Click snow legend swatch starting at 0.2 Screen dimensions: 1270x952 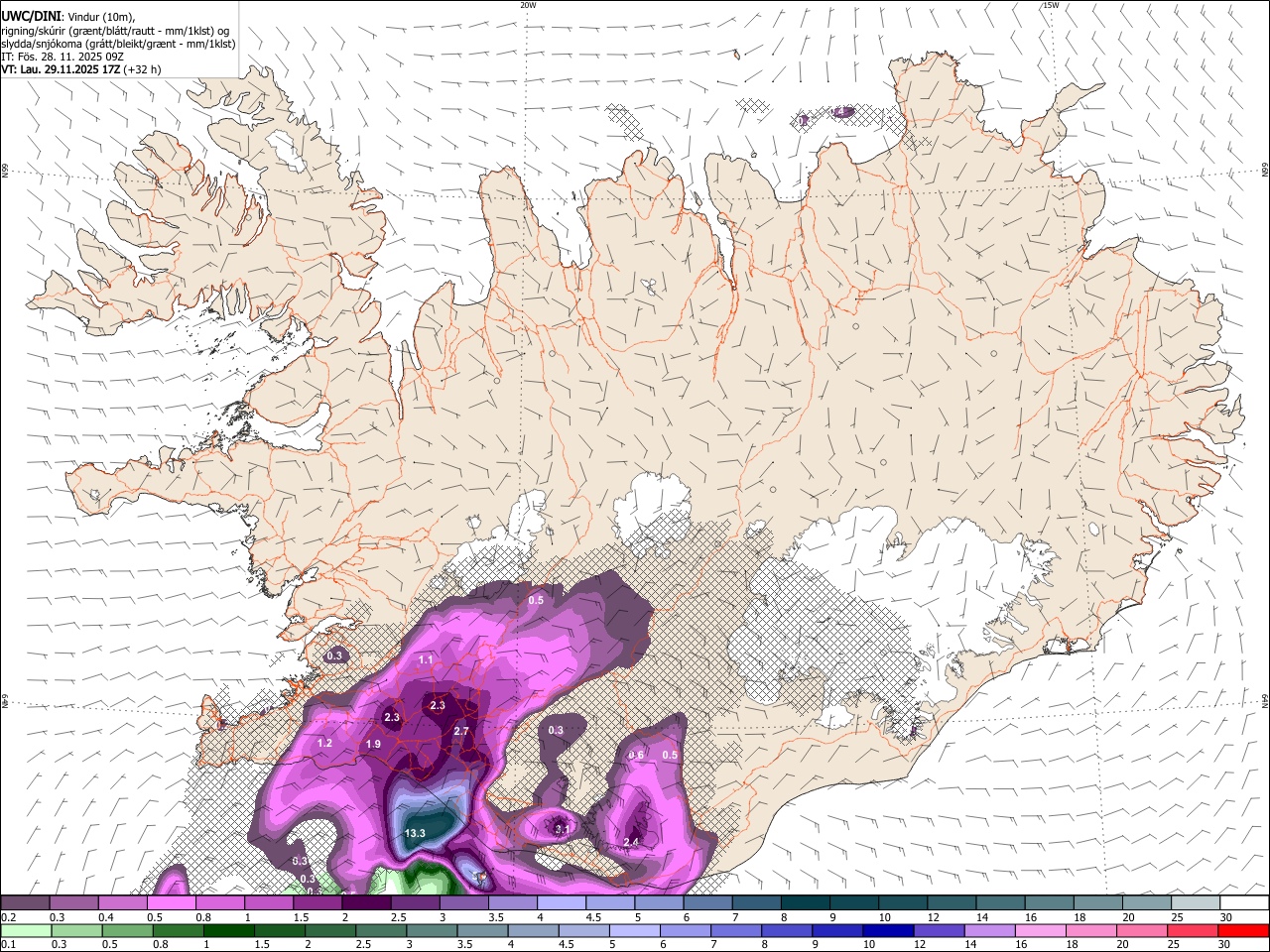point(25,902)
